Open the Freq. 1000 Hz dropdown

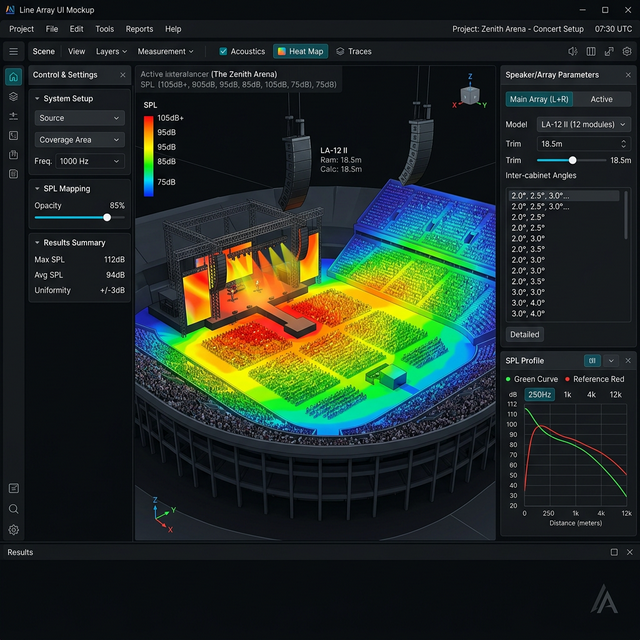[89, 161]
